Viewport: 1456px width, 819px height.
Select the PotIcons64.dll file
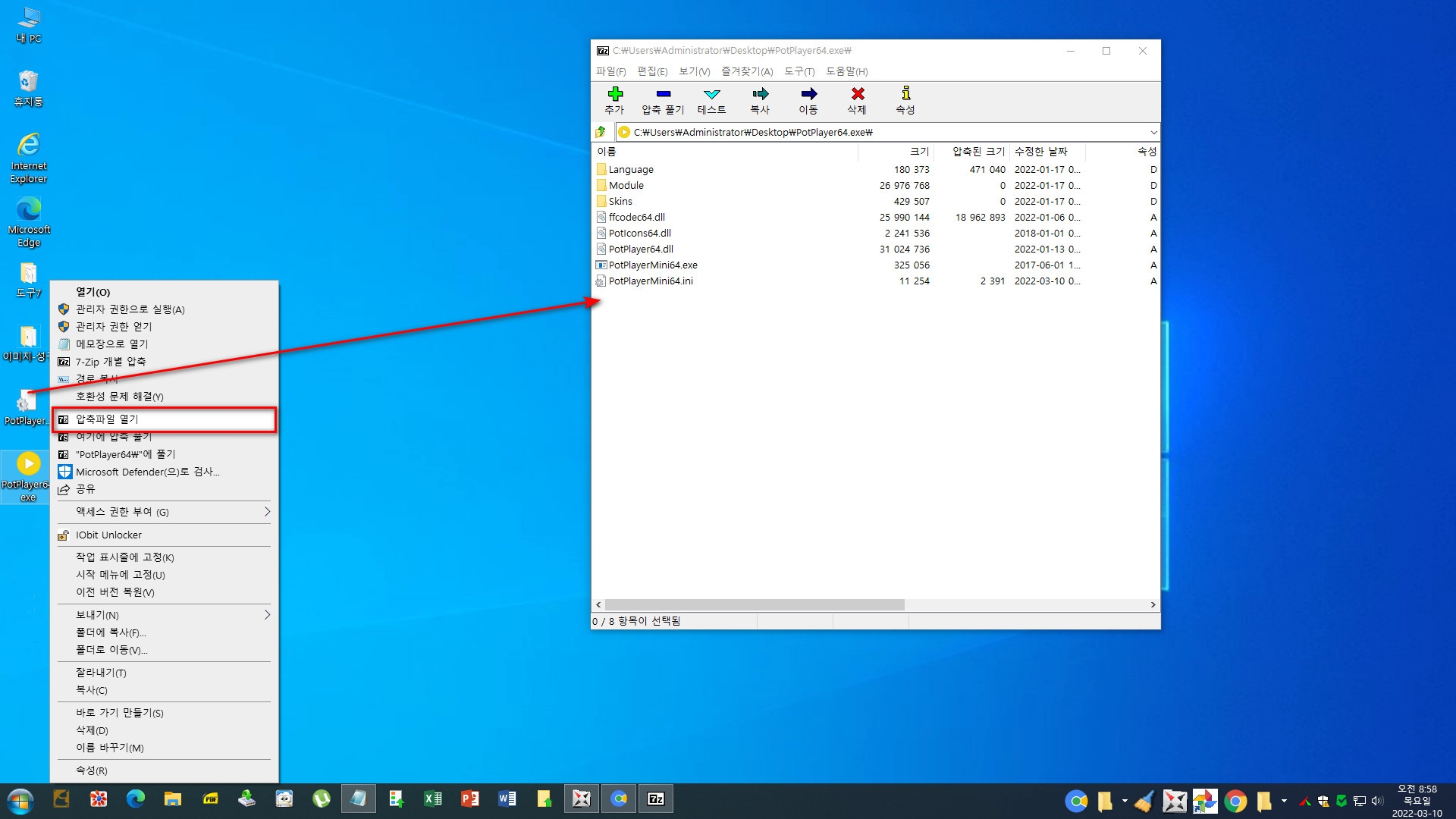876,233
